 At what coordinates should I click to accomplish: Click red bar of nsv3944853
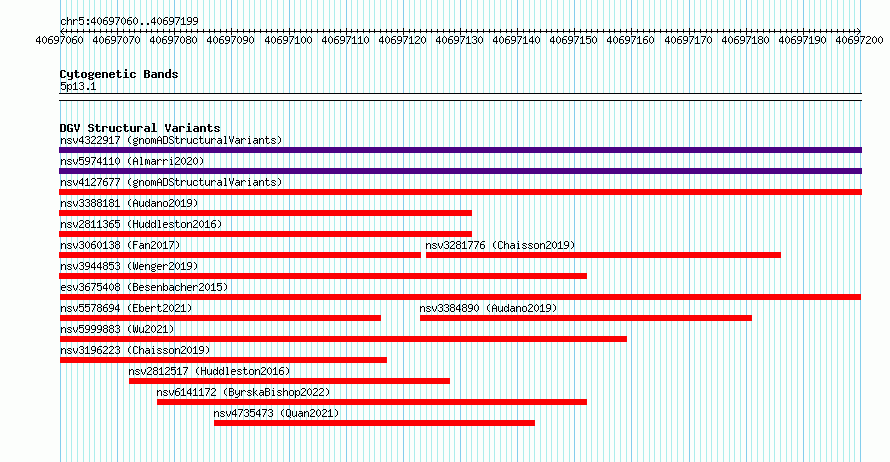323,276
